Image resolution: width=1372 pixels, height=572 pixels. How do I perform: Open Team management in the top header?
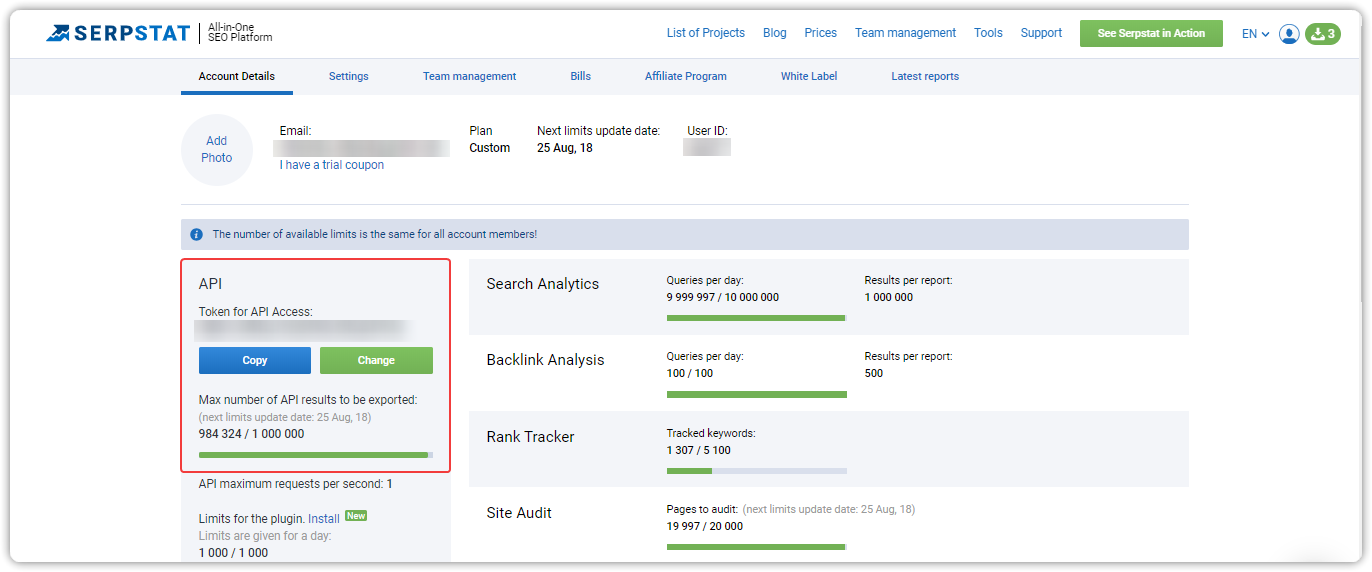[x=906, y=33]
